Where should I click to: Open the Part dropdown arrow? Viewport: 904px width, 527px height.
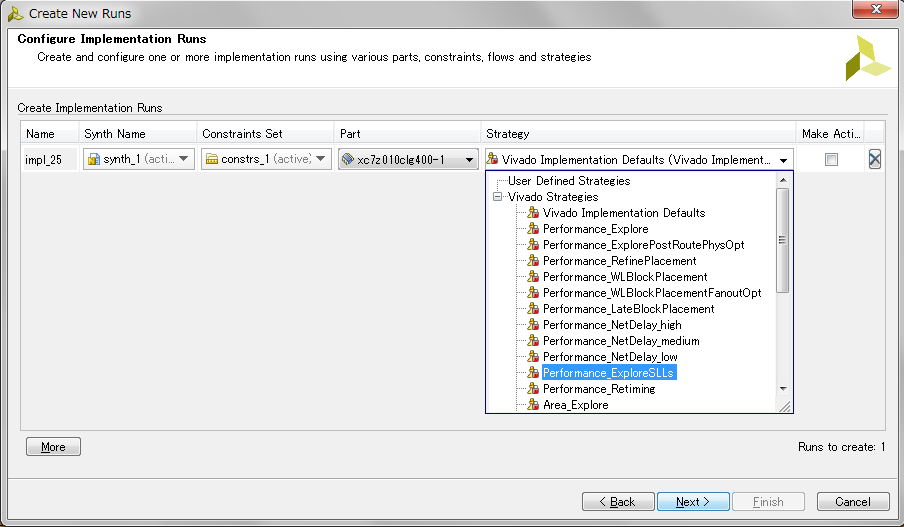(x=469, y=160)
